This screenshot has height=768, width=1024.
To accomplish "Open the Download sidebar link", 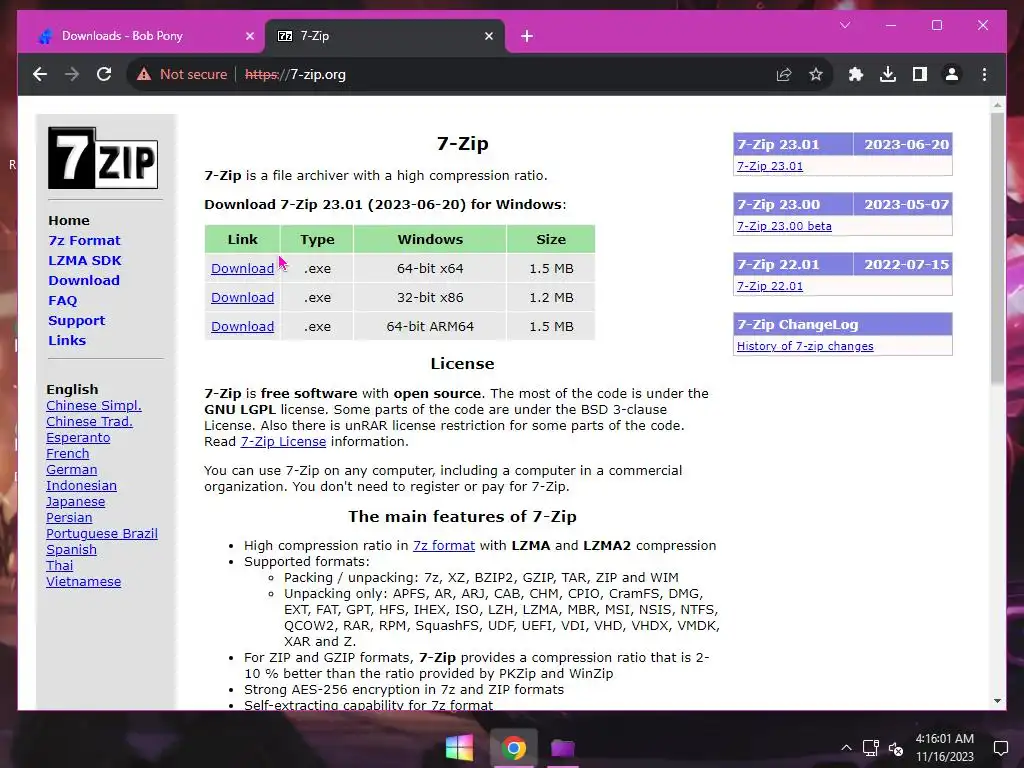I will (84, 280).
